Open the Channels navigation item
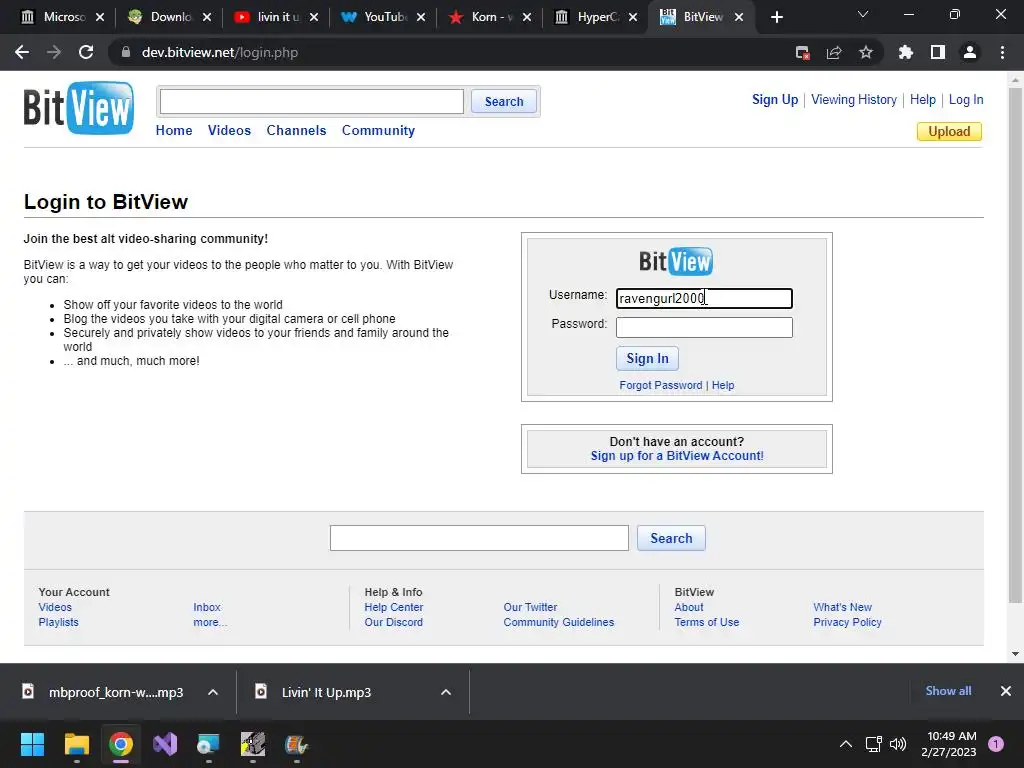 click(x=296, y=131)
